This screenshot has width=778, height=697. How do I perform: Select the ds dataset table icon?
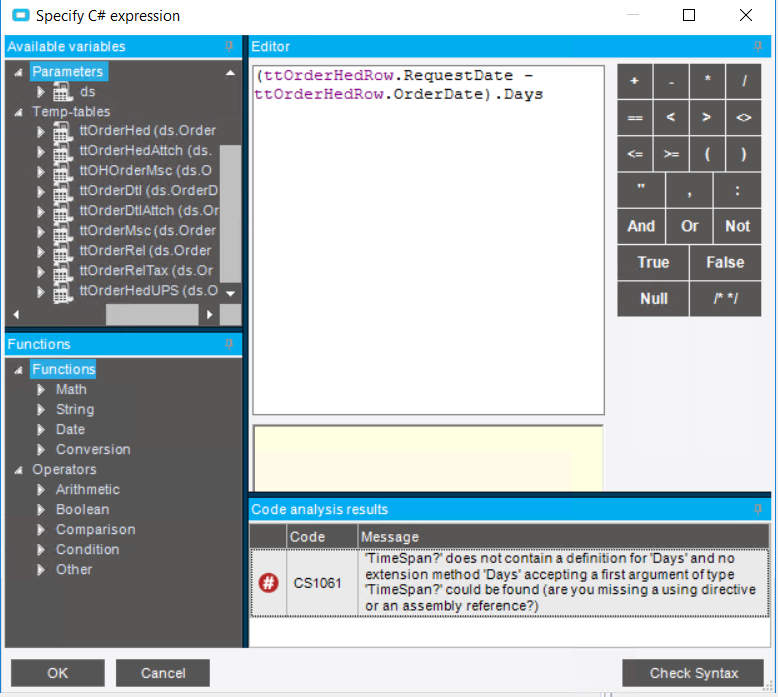[x=63, y=92]
